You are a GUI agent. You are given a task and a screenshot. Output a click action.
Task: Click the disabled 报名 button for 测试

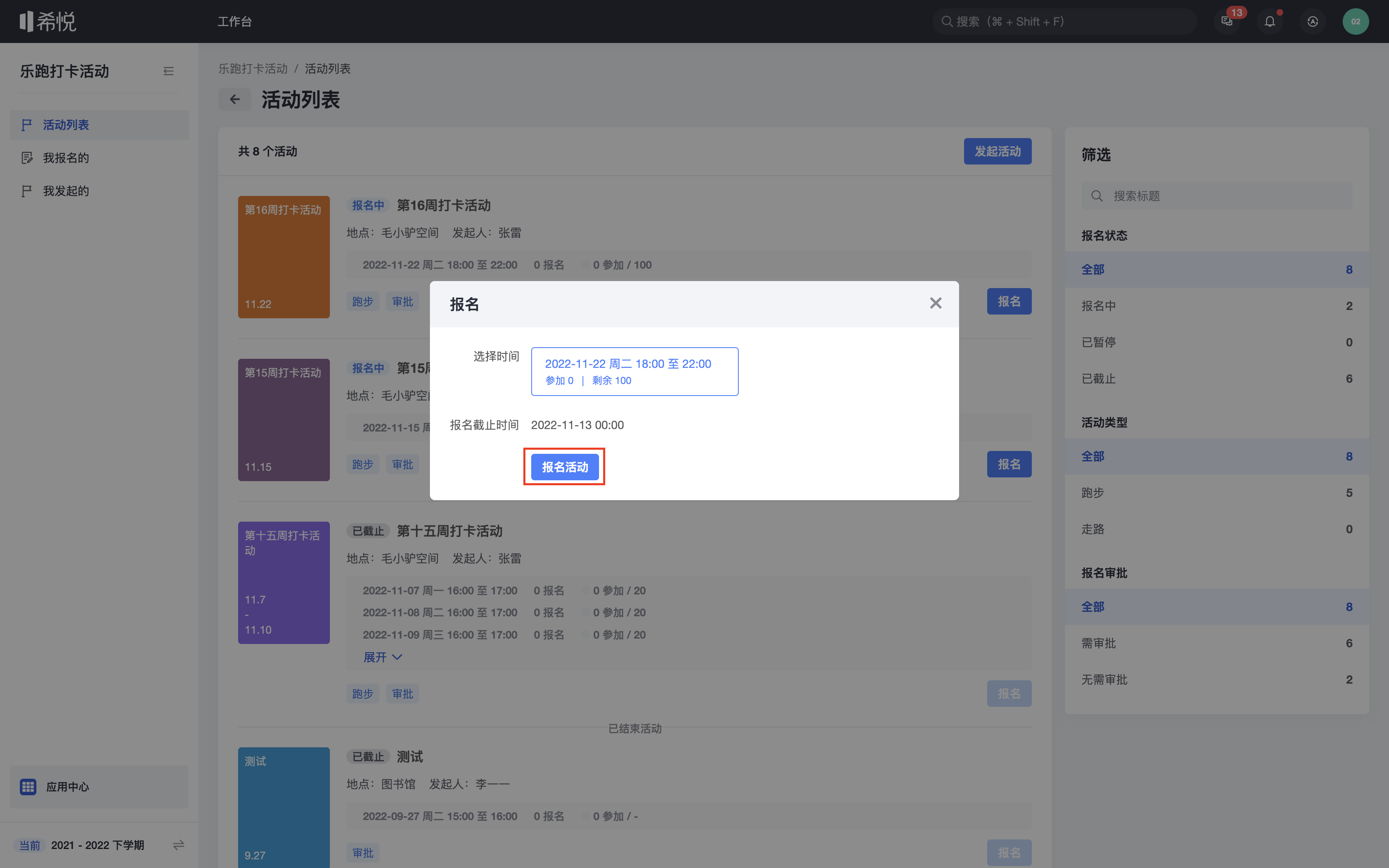click(1009, 853)
